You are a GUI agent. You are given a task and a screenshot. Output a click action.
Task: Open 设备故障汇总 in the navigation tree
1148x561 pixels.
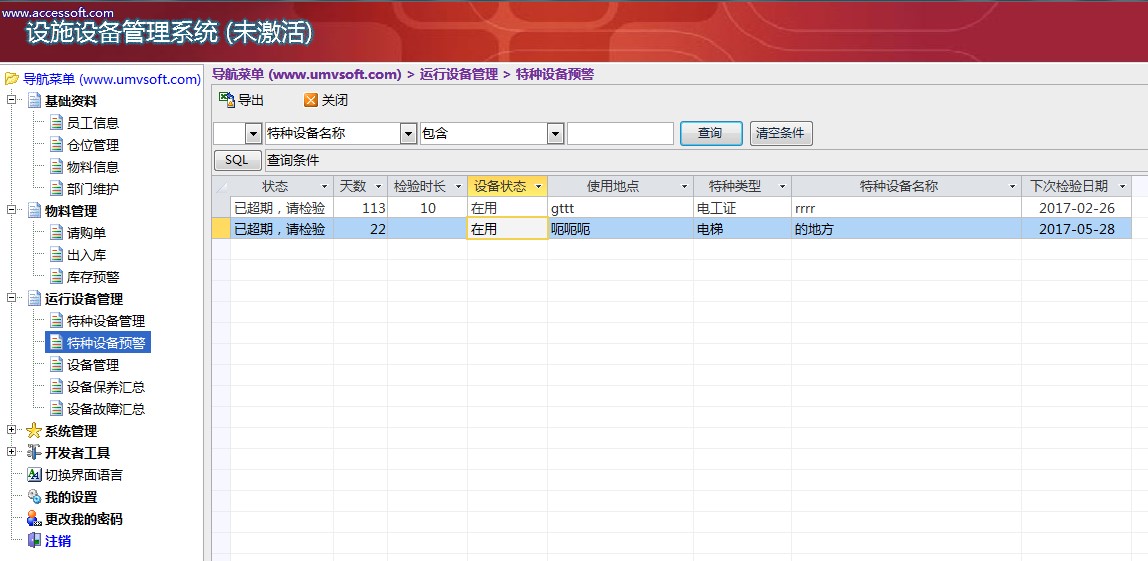coord(106,409)
